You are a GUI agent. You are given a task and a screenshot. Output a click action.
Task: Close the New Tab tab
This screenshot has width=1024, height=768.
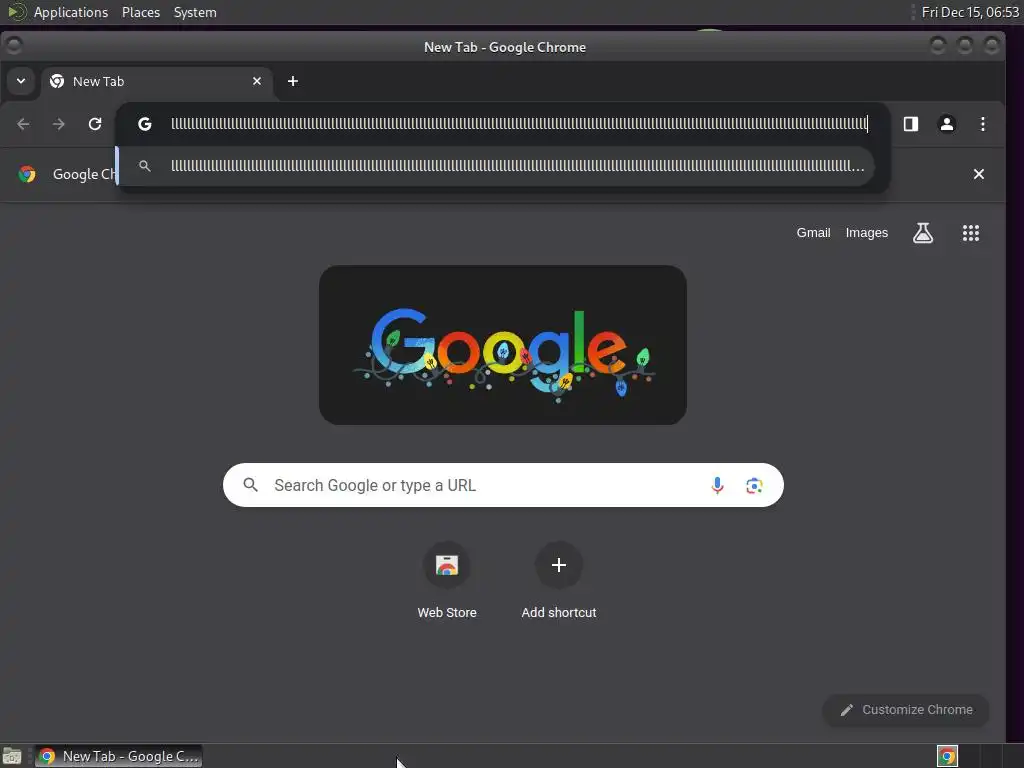[x=257, y=81]
